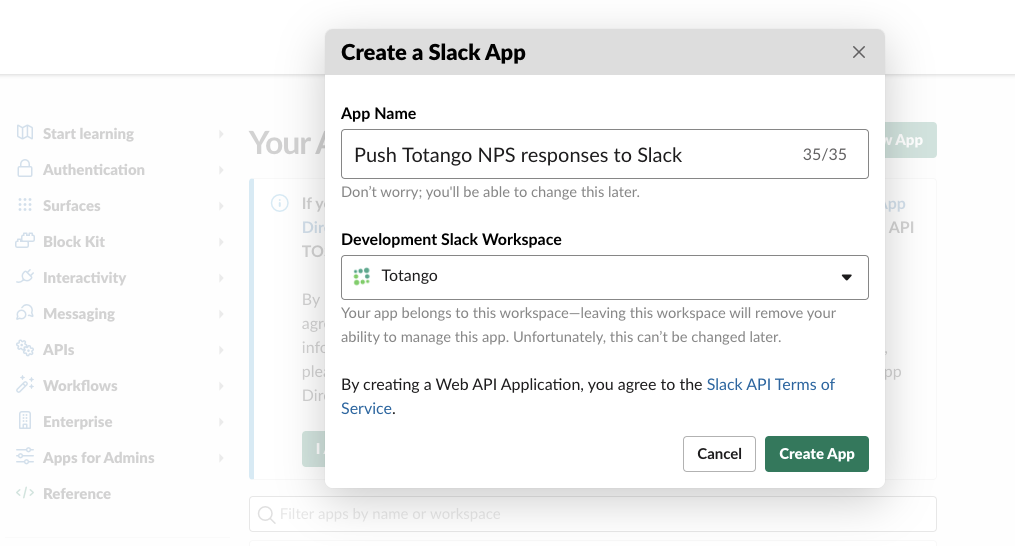Click the Create a Slack App title
1015x546 pixels.
[433, 52]
